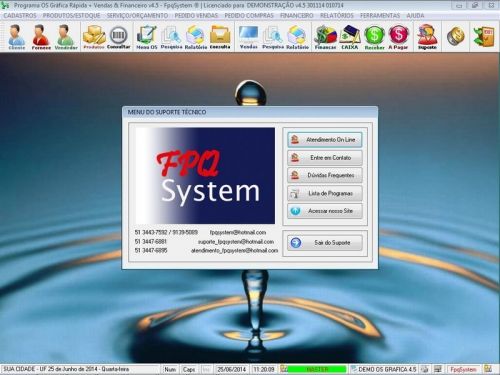This screenshot has width=500, height=375.
Task: Open the FERRAMENTAS menu
Action: [380, 16]
